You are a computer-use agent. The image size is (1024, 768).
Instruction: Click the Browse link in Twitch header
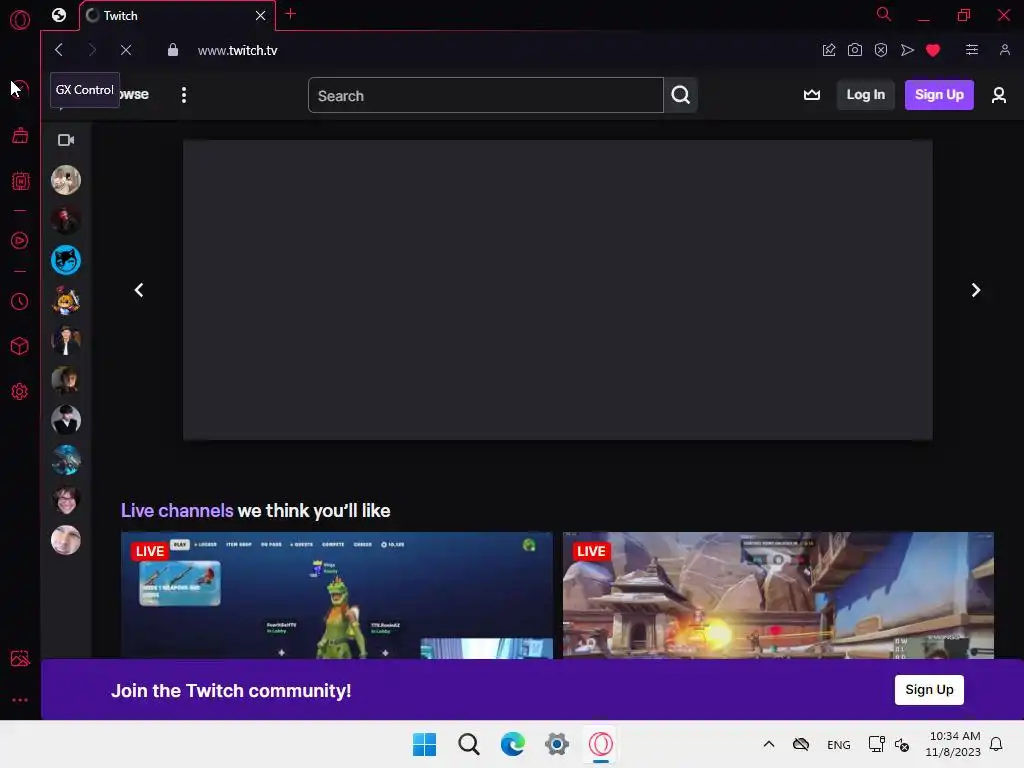(x=135, y=95)
